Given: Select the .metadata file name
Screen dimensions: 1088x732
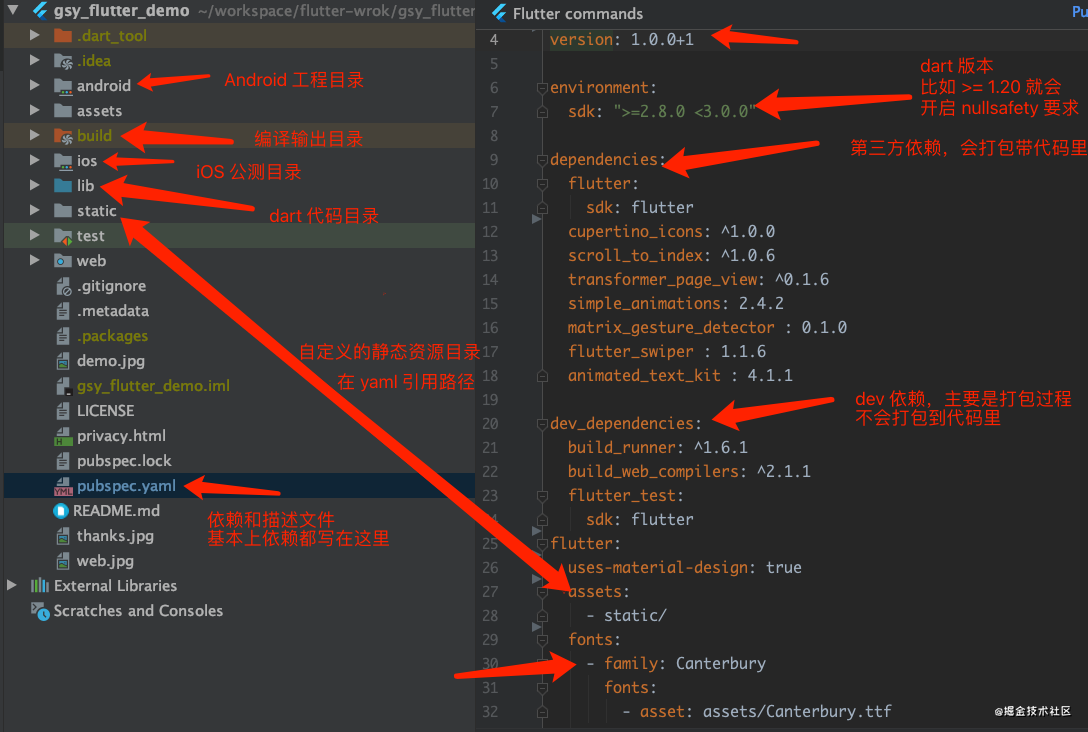Looking at the screenshot, I should [112, 311].
